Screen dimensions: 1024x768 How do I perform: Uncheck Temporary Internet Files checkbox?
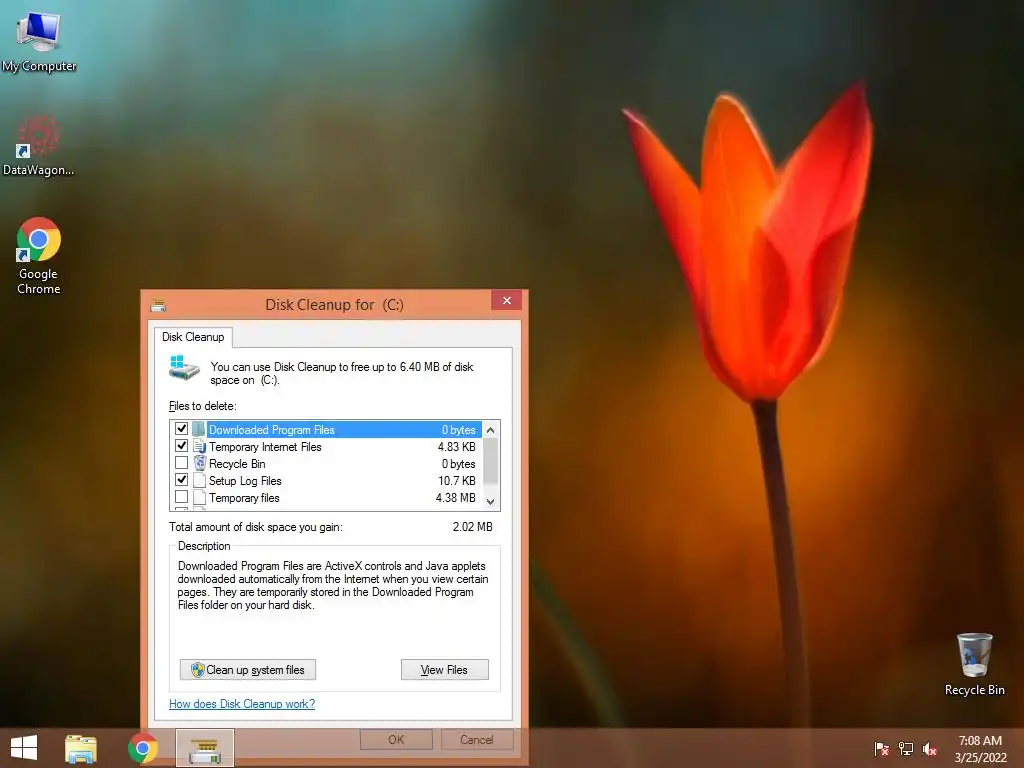(182, 445)
